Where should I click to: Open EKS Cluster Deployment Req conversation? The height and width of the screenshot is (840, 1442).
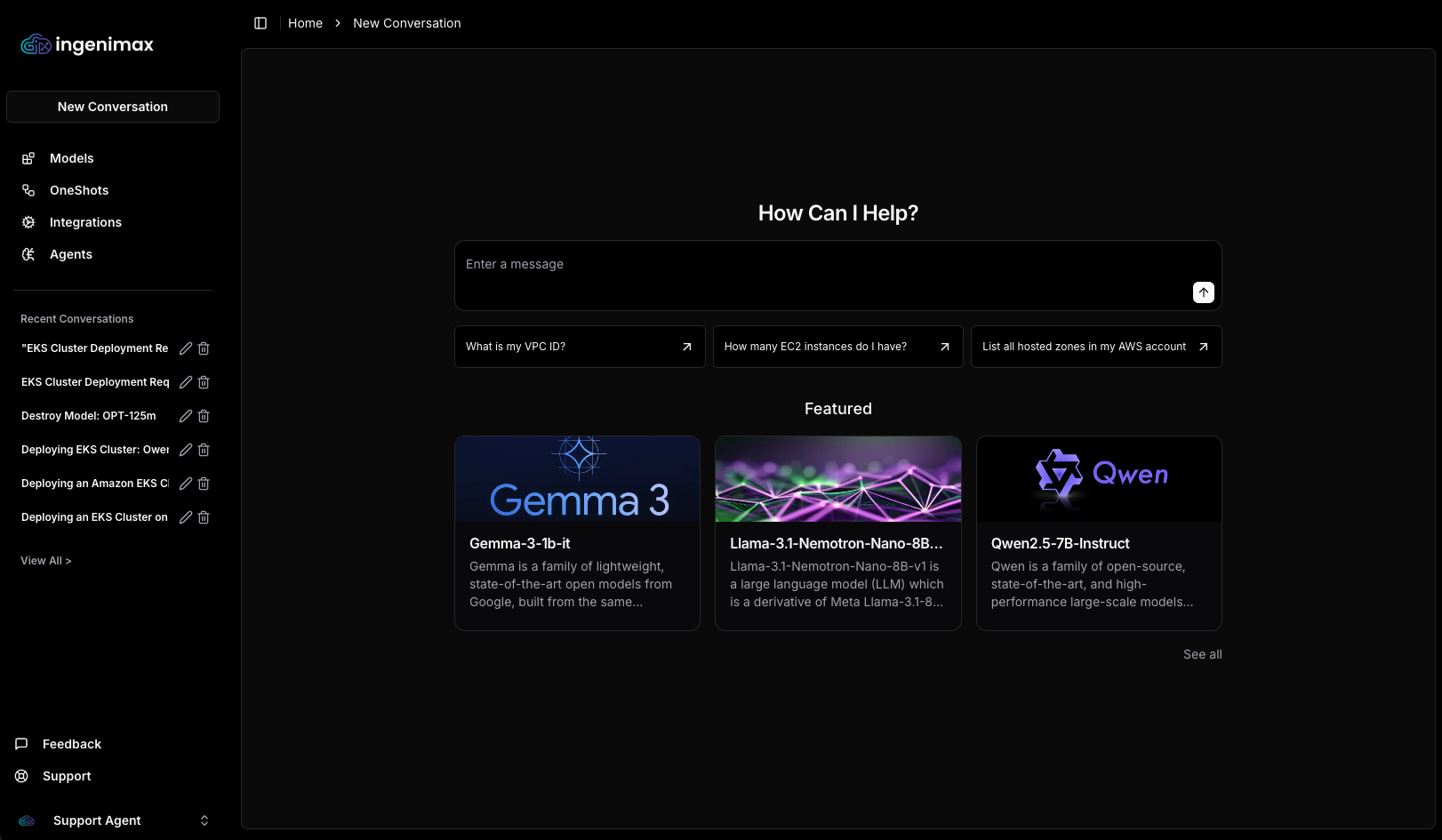click(95, 382)
